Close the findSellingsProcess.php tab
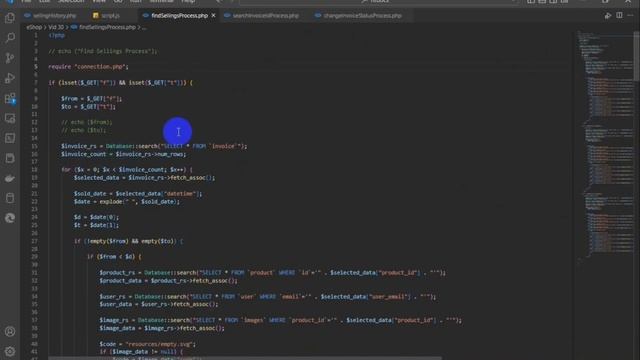640x360 pixels. coord(213,16)
